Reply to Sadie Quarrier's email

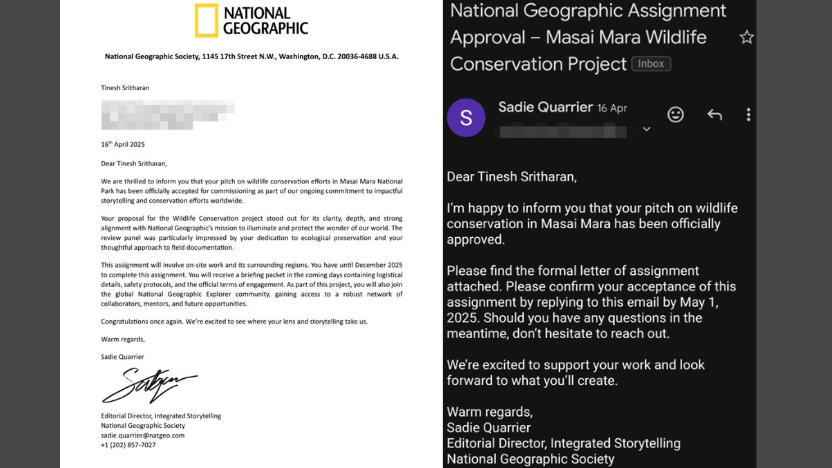(714, 114)
